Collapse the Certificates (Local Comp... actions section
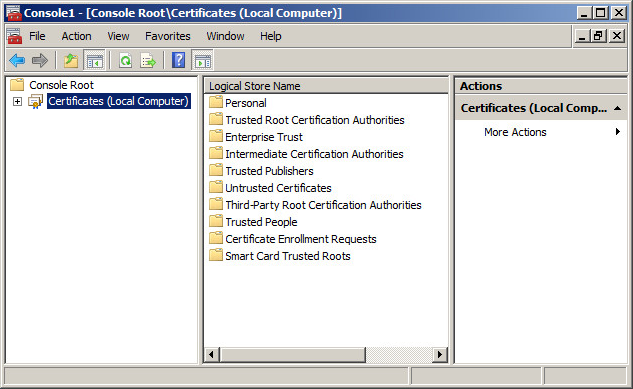Viewport: 633px width, 389px height. pyautogui.click(x=617, y=108)
